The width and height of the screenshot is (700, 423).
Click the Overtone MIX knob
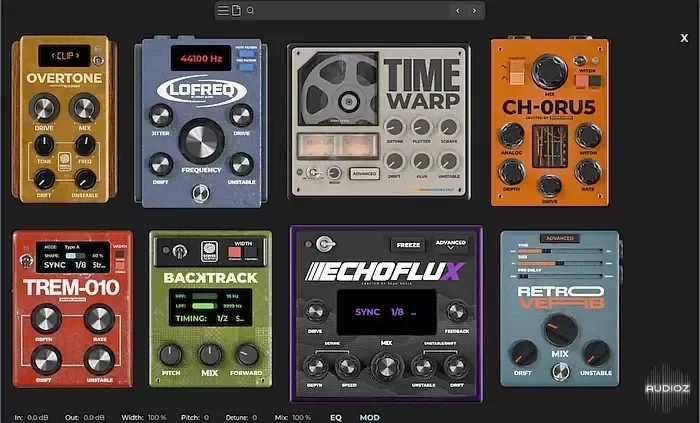point(84,108)
